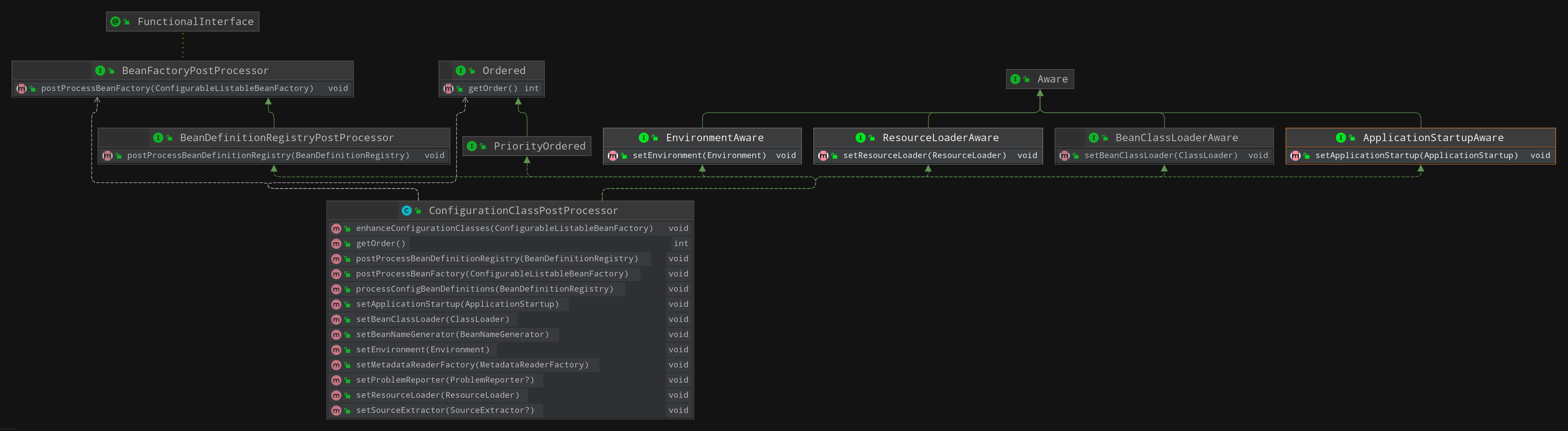This screenshot has height=431, width=1568.
Task: Click method icon beside setResourceLoader in ResourceLoaderAware node
Action: (x=824, y=156)
